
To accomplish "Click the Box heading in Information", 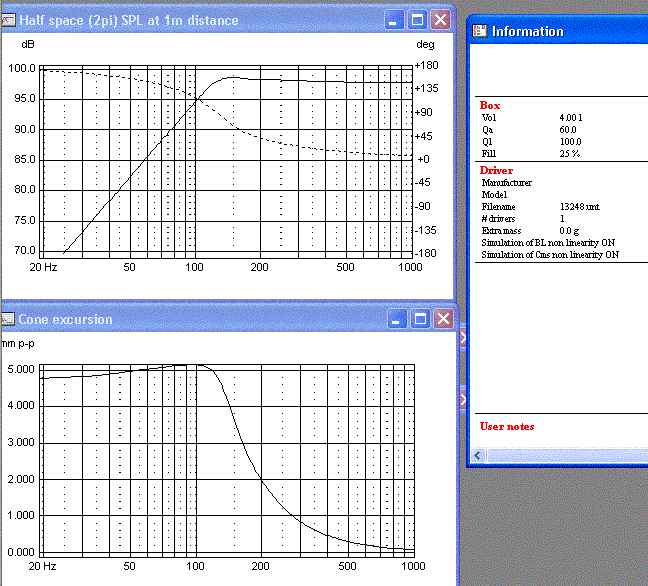I will click(x=490, y=105).
